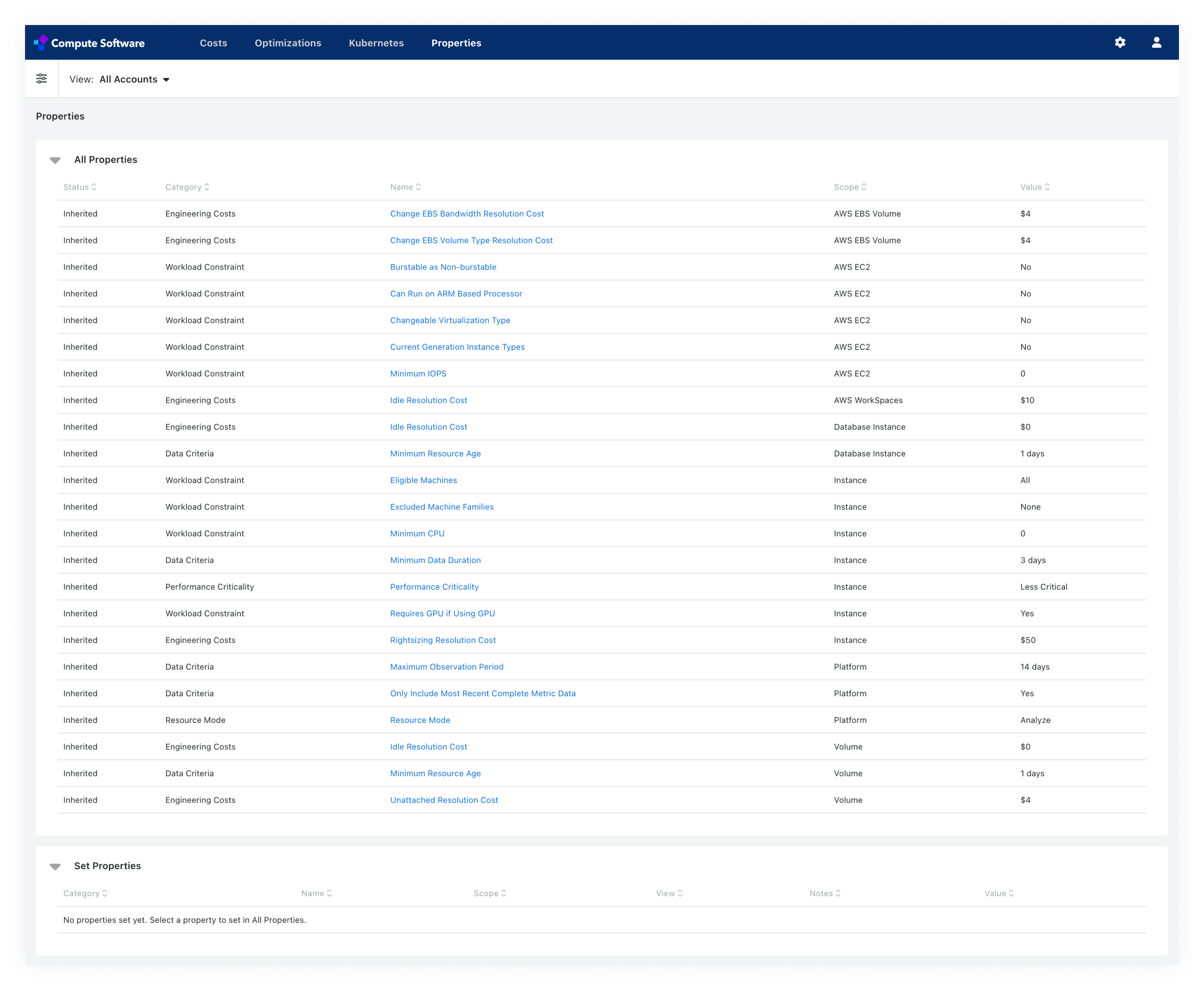Sort Set Properties by Value column
The height and width of the screenshot is (991, 1204).
tap(999, 894)
